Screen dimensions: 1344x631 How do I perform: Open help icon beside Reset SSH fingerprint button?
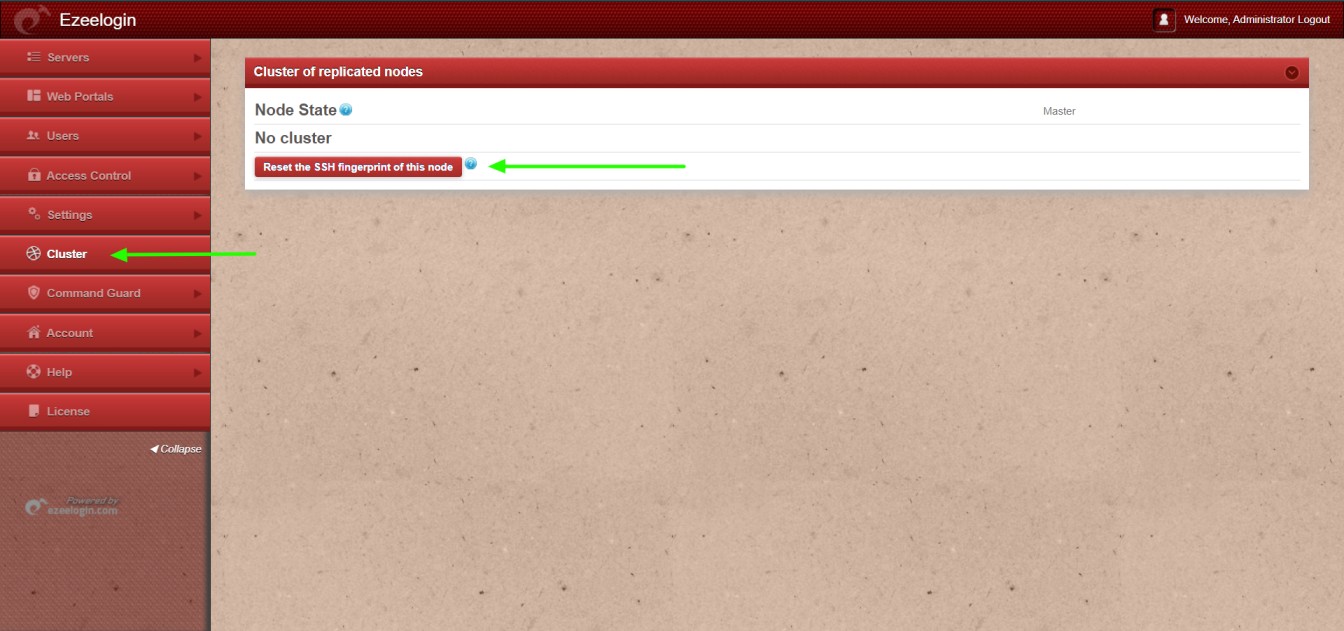click(471, 164)
